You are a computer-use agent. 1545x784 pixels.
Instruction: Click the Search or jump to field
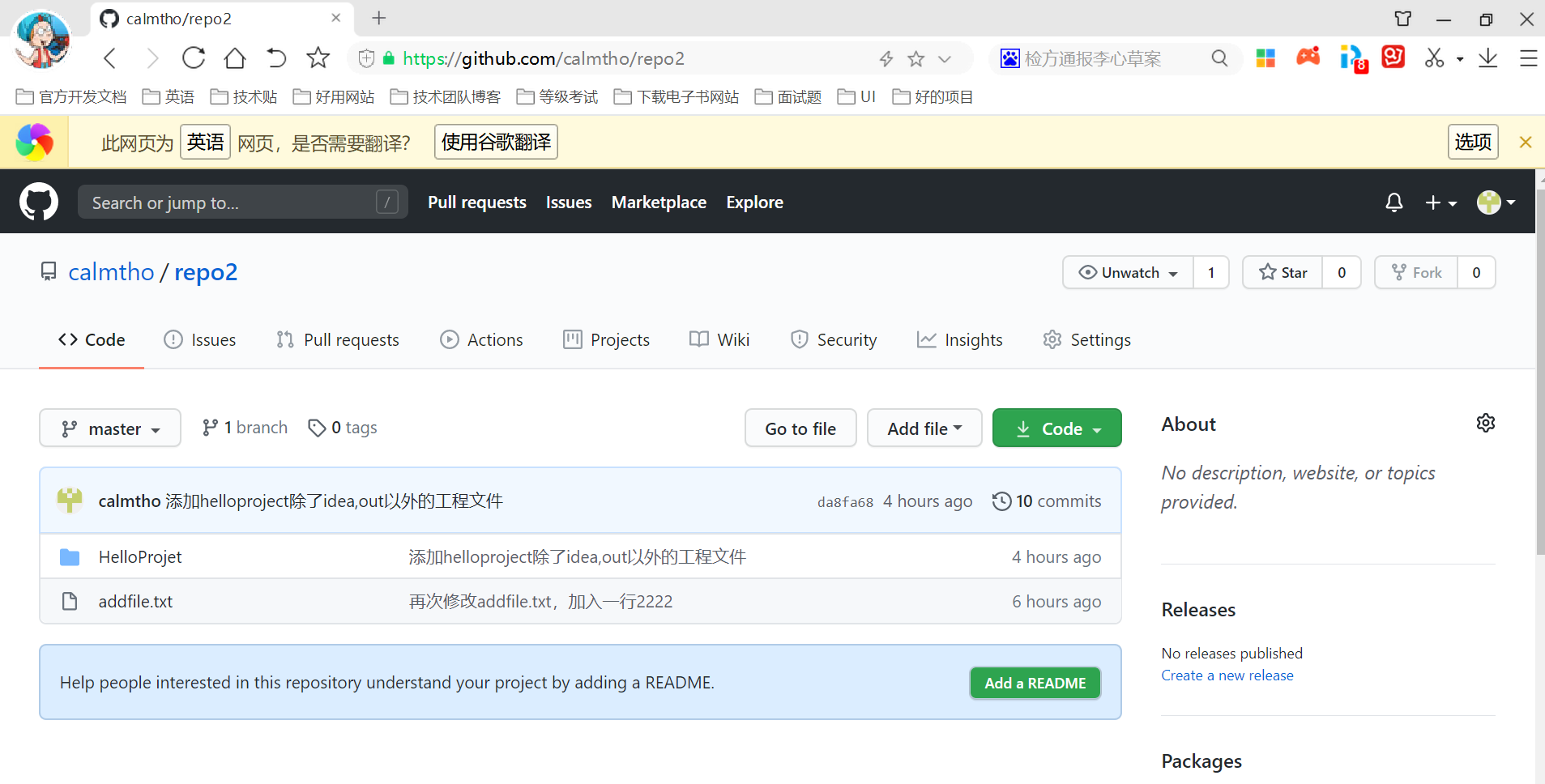[241, 202]
